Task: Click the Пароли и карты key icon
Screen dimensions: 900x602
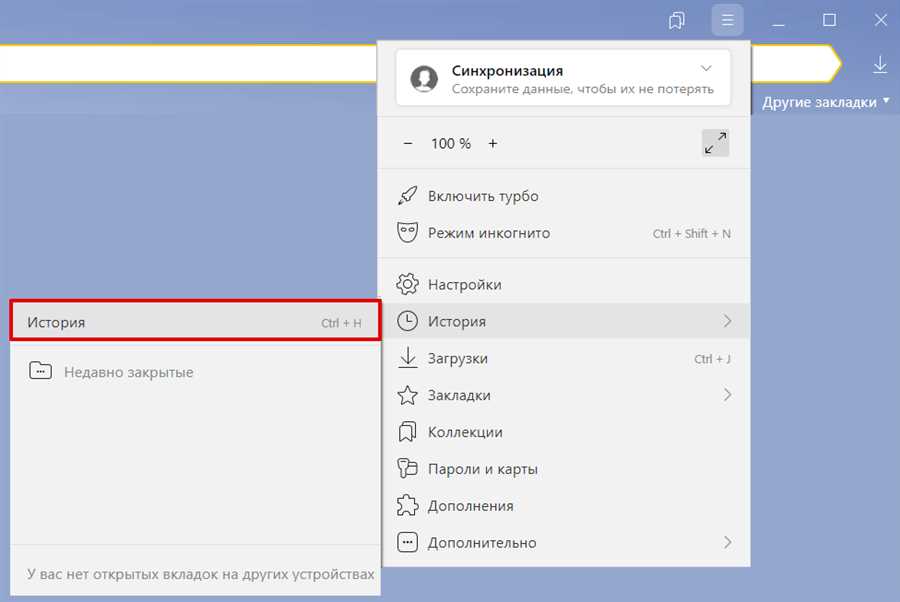Action: 408,469
